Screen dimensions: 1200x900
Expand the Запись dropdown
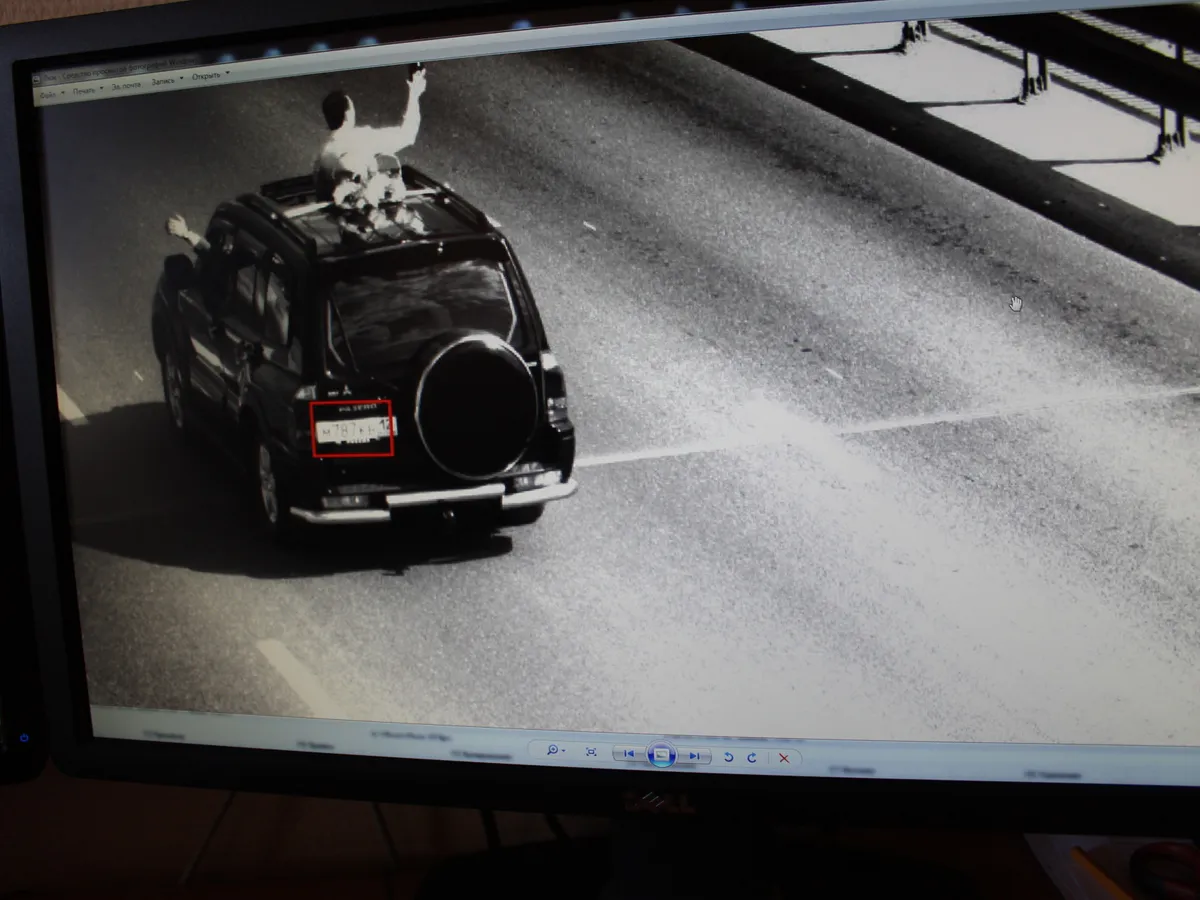(165, 81)
